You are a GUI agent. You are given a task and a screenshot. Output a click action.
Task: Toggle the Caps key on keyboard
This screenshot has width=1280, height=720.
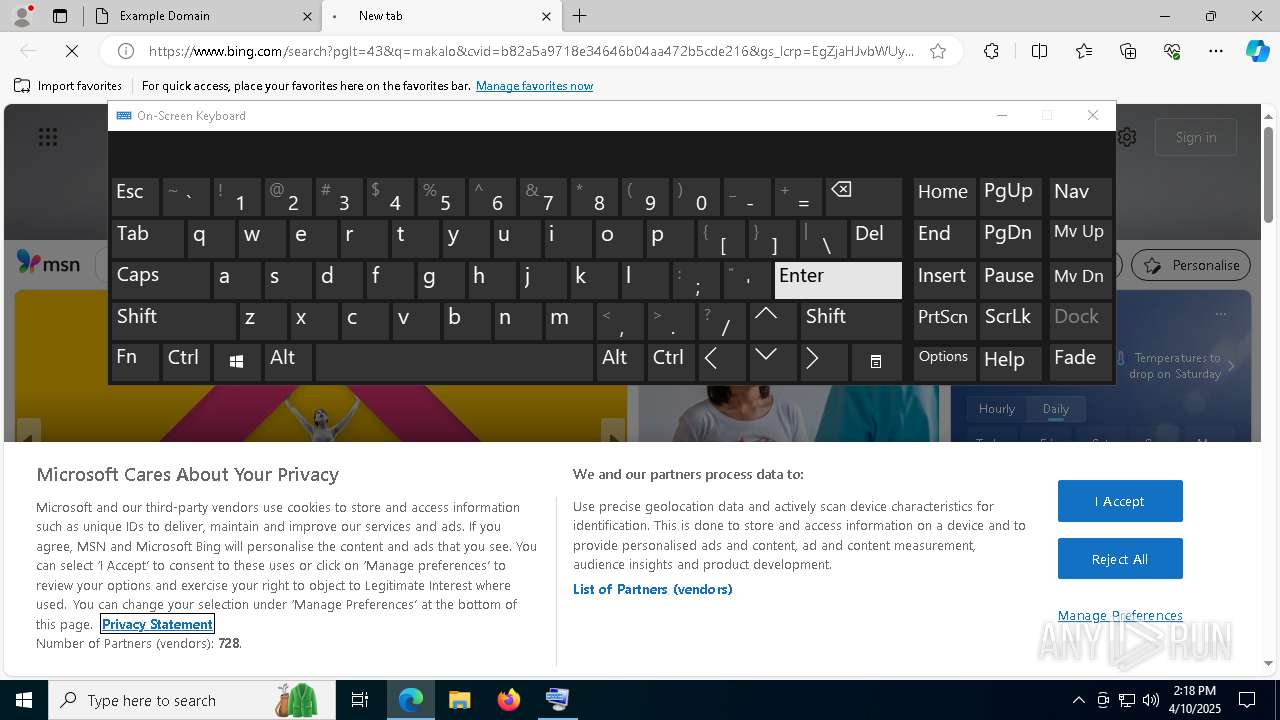click(x=161, y=280)
